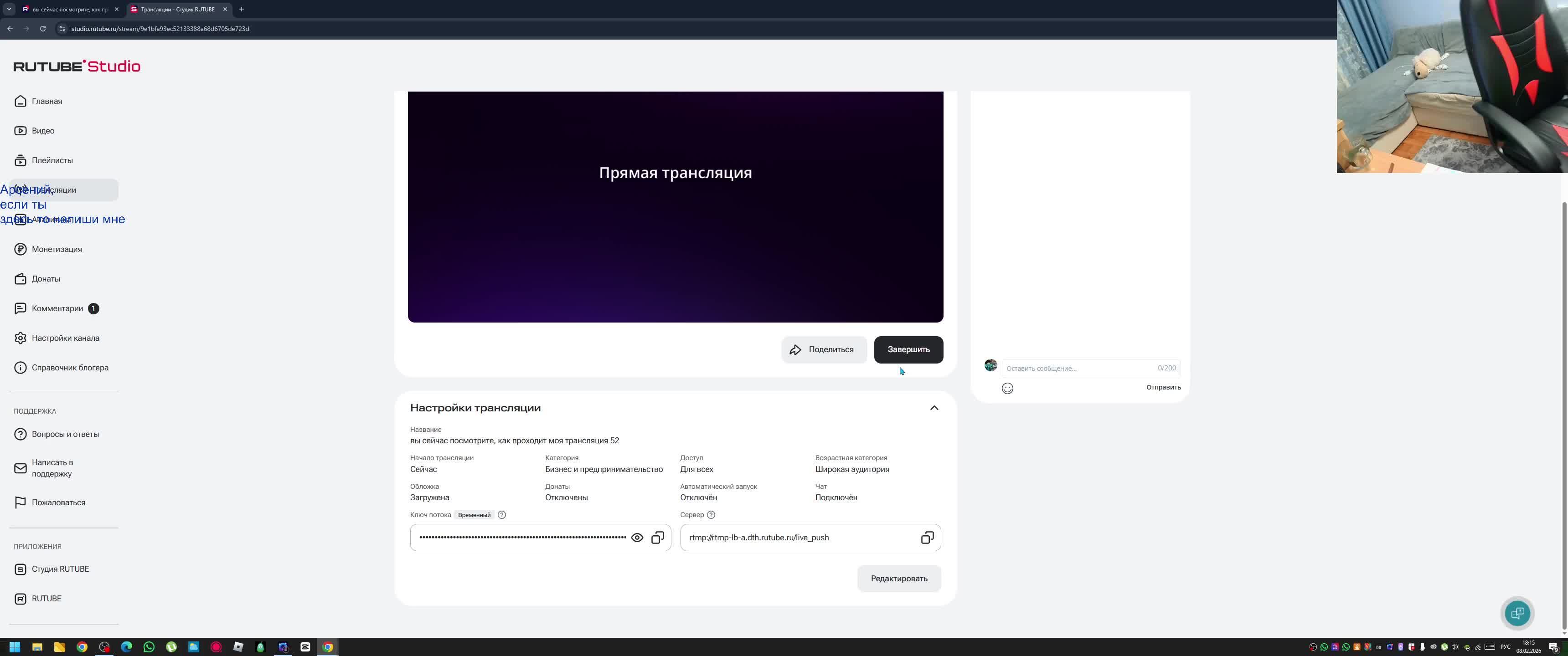
Task: Click the Поделиться share button
Action: [823, 349]
